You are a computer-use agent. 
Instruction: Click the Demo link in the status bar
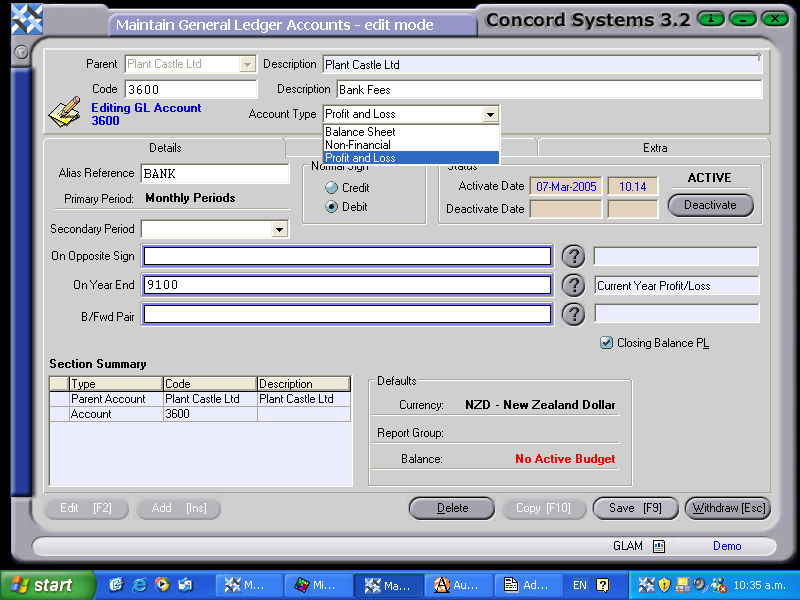click(727, 546)
